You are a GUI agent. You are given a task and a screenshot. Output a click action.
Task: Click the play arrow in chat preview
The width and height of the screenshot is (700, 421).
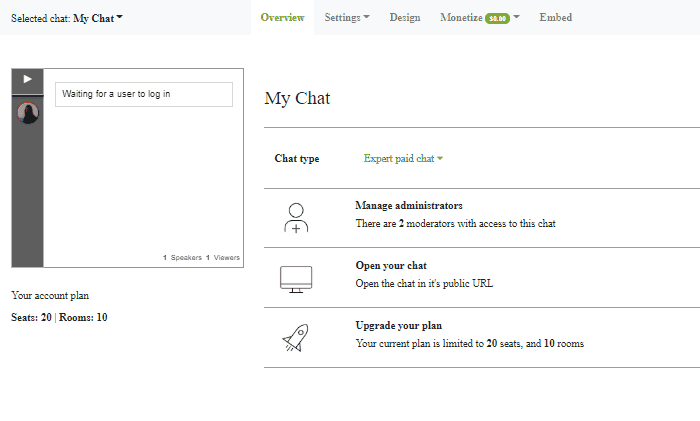click(28, 79)
